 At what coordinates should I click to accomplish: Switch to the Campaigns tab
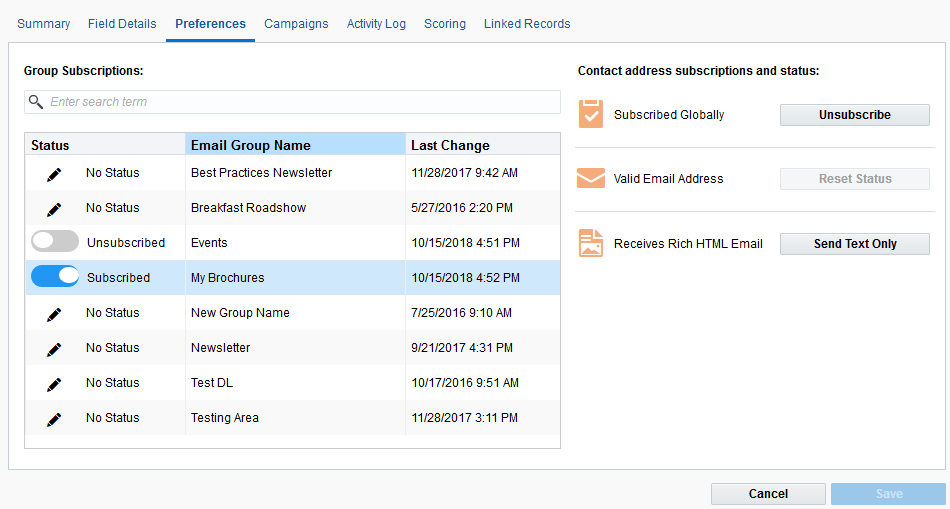pyautogui.click(x=296, y=24)
